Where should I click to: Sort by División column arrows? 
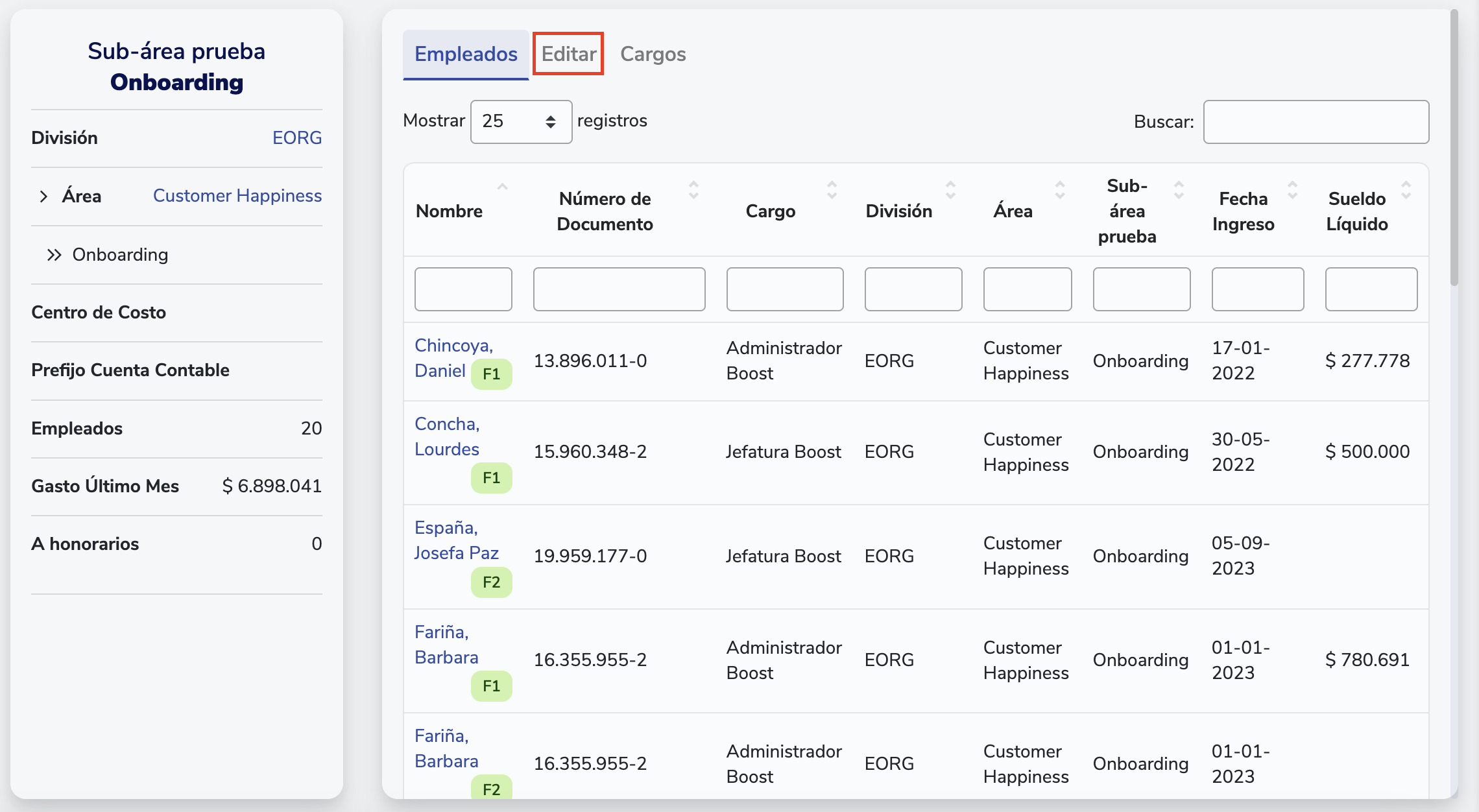tap(950, 190)
